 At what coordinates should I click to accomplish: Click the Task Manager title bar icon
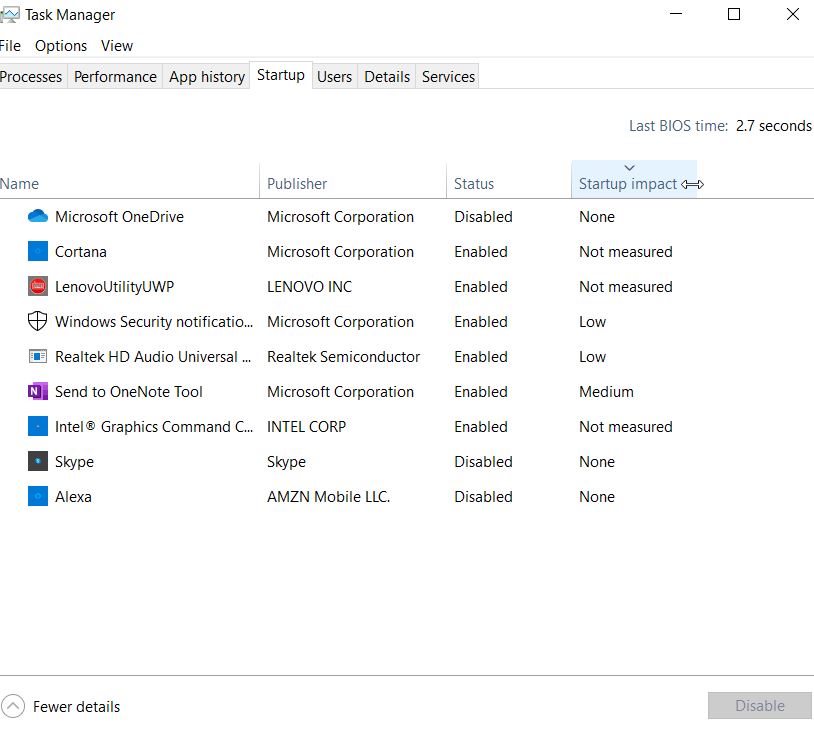click(x=9, y=15)
